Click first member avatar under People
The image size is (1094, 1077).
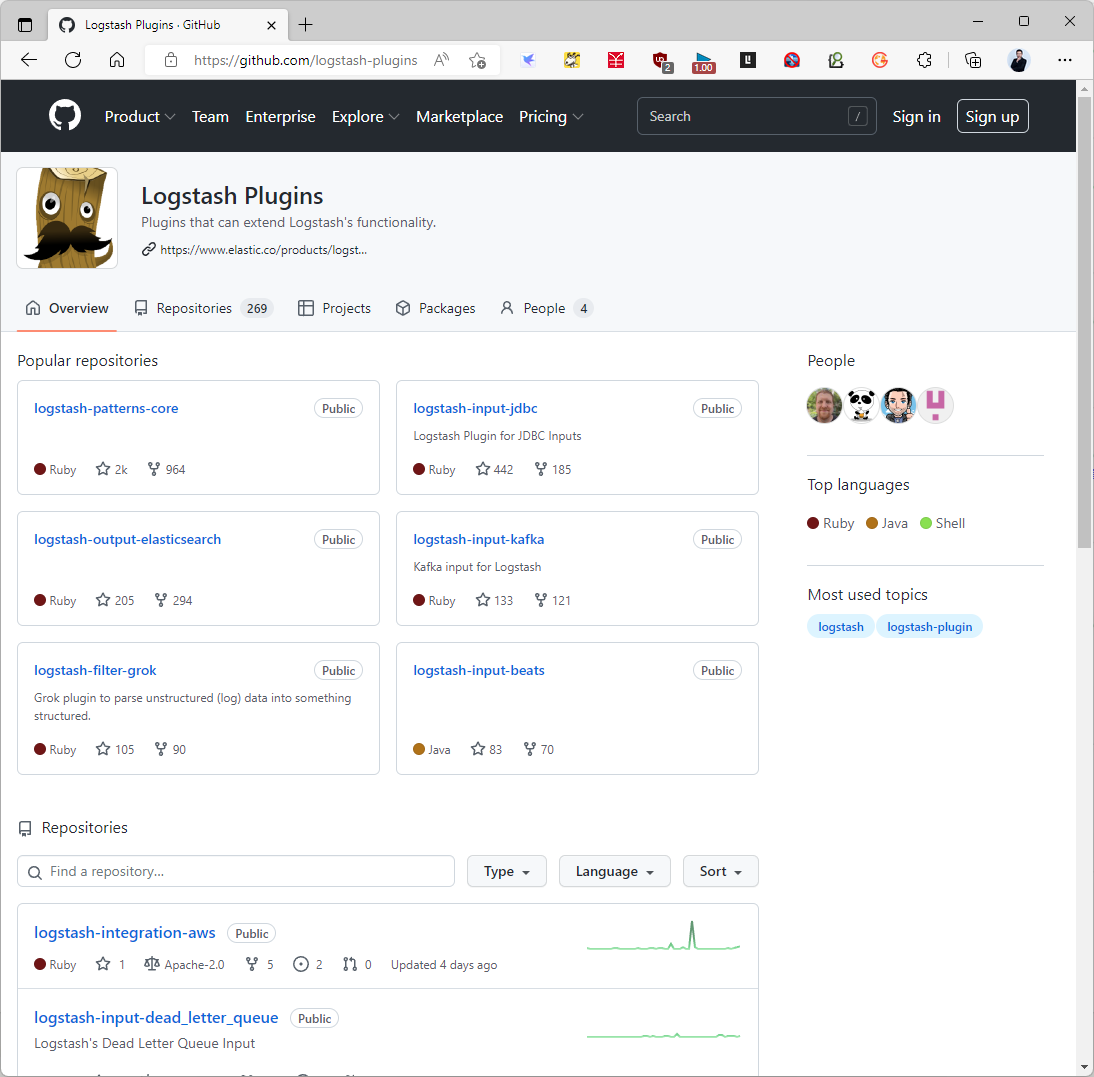click(824, 405)
